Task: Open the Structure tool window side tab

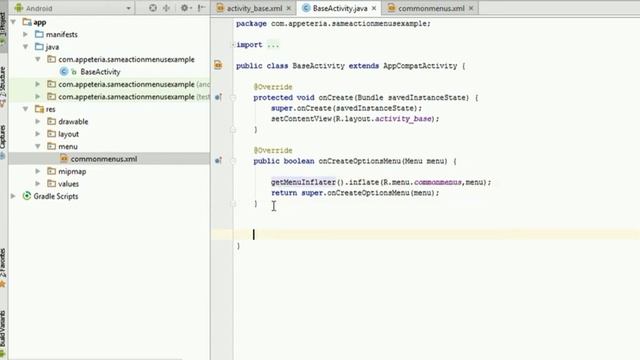Action: tap(3, 87)
